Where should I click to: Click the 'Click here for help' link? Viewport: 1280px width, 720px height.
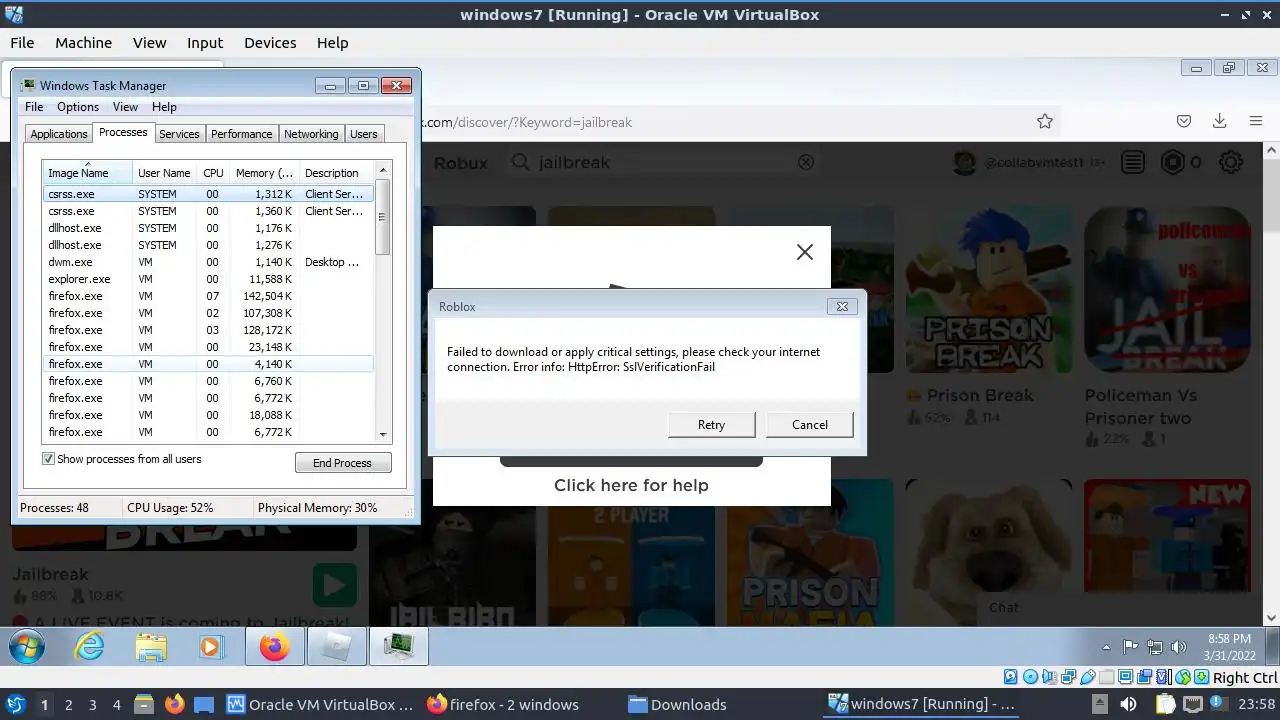pos(631,485)
